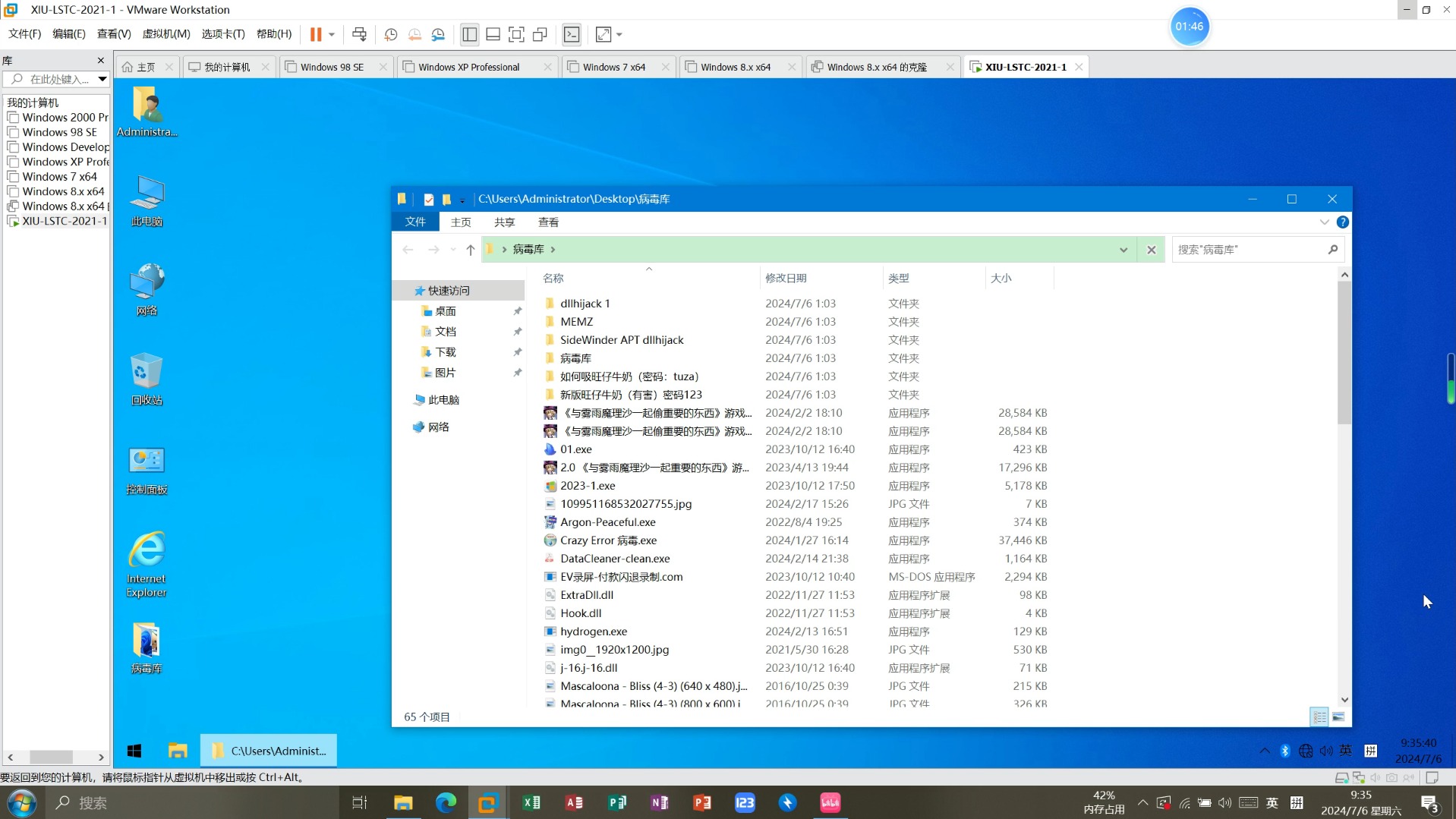Click the guest volume tray icon
1456x819 pixels.
[x=1325, y=751]
